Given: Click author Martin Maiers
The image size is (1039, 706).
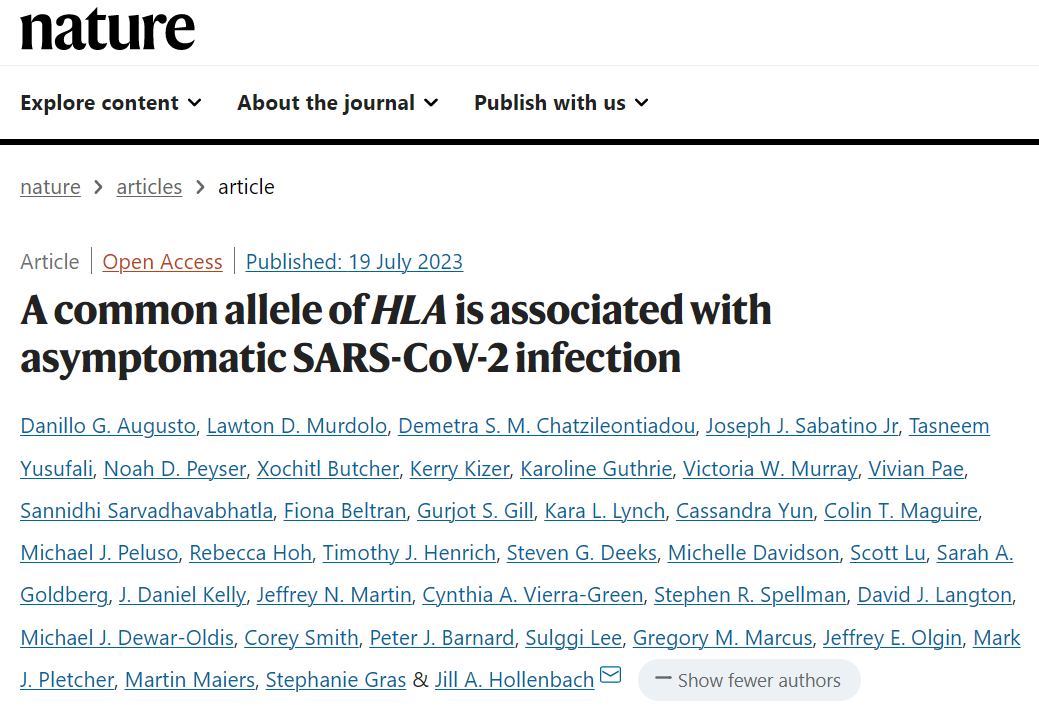Looking at the screenshot, I should (x=190, y=680).
